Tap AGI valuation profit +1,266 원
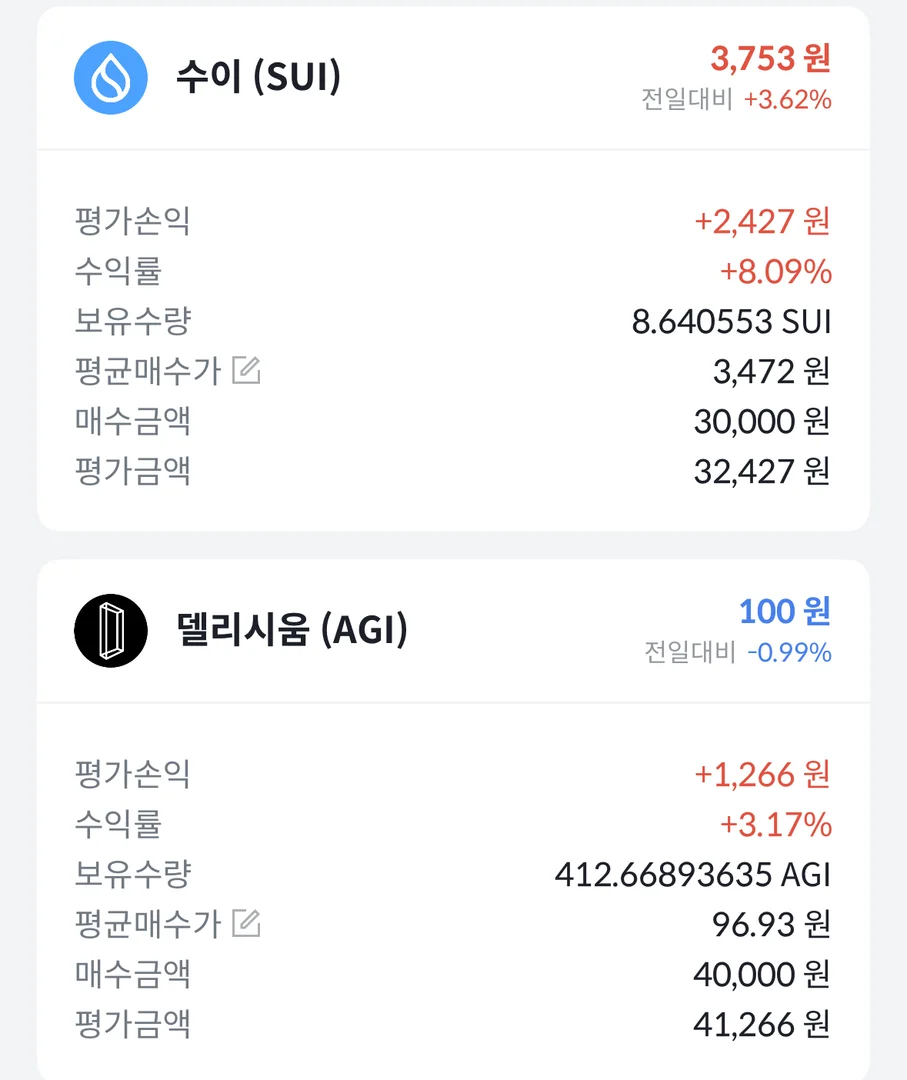907x1080 pixels. (x=762, y=774)
